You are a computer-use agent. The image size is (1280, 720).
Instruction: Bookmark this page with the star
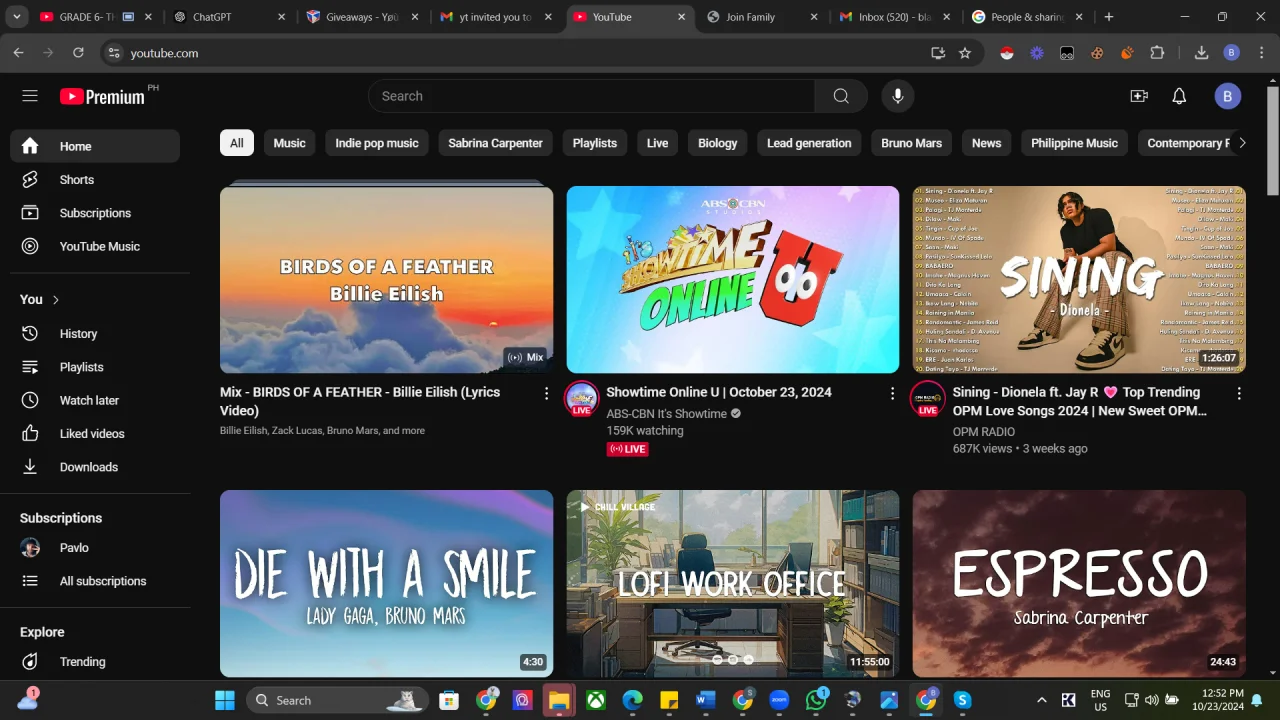(965, 53)
